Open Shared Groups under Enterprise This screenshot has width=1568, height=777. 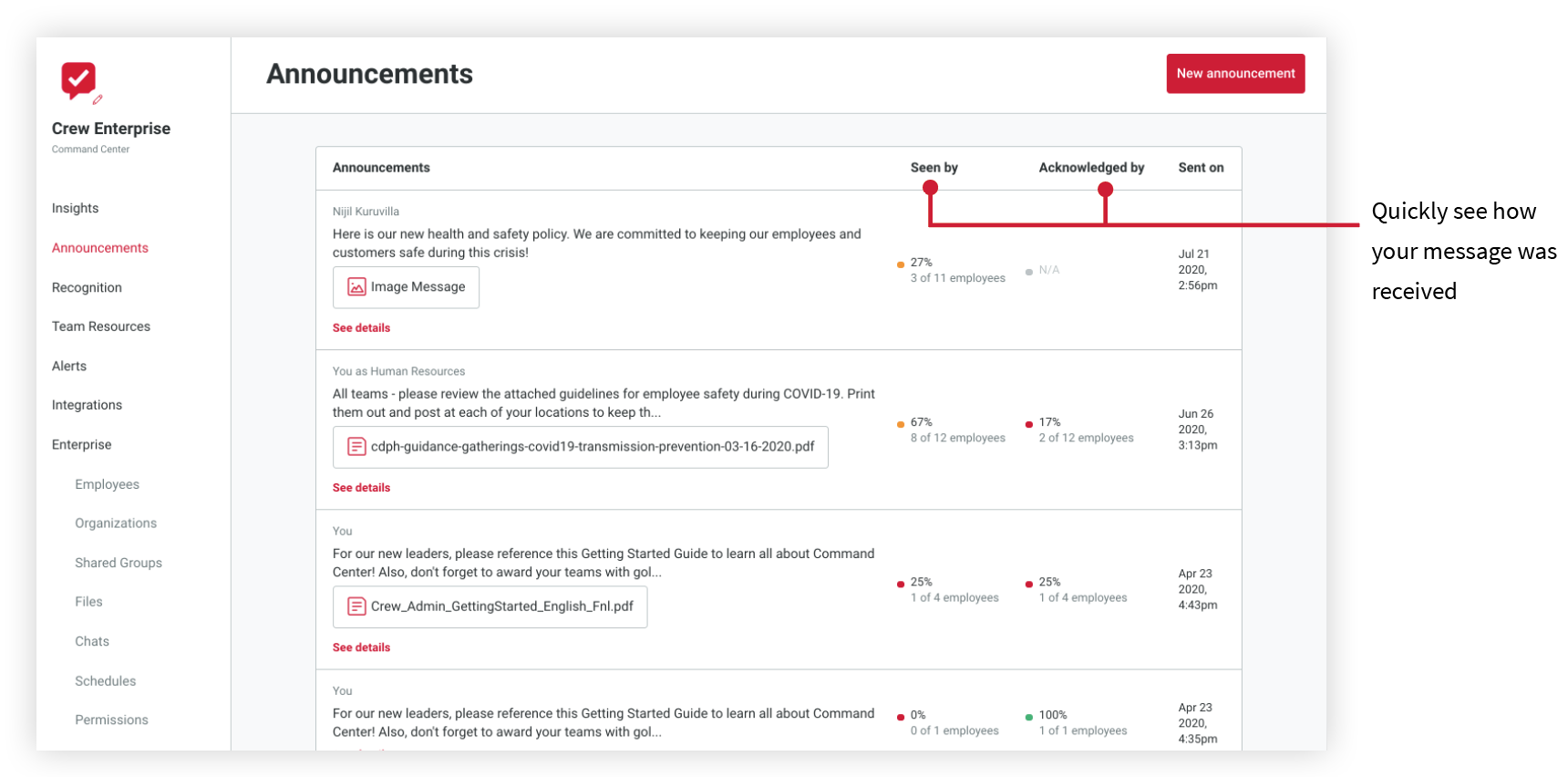(119, 563)
